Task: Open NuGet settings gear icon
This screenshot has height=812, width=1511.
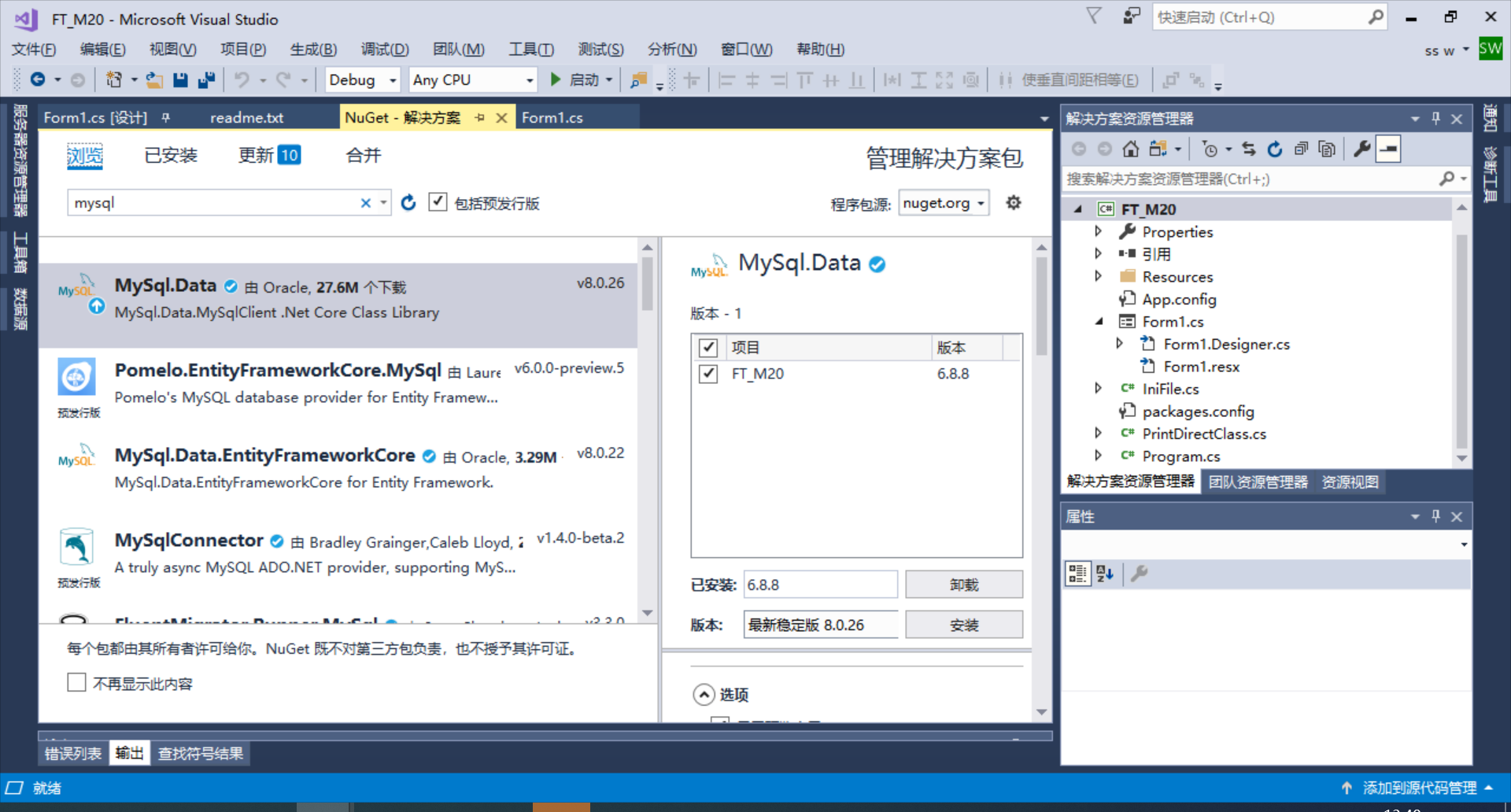Action: point(1014,203)
